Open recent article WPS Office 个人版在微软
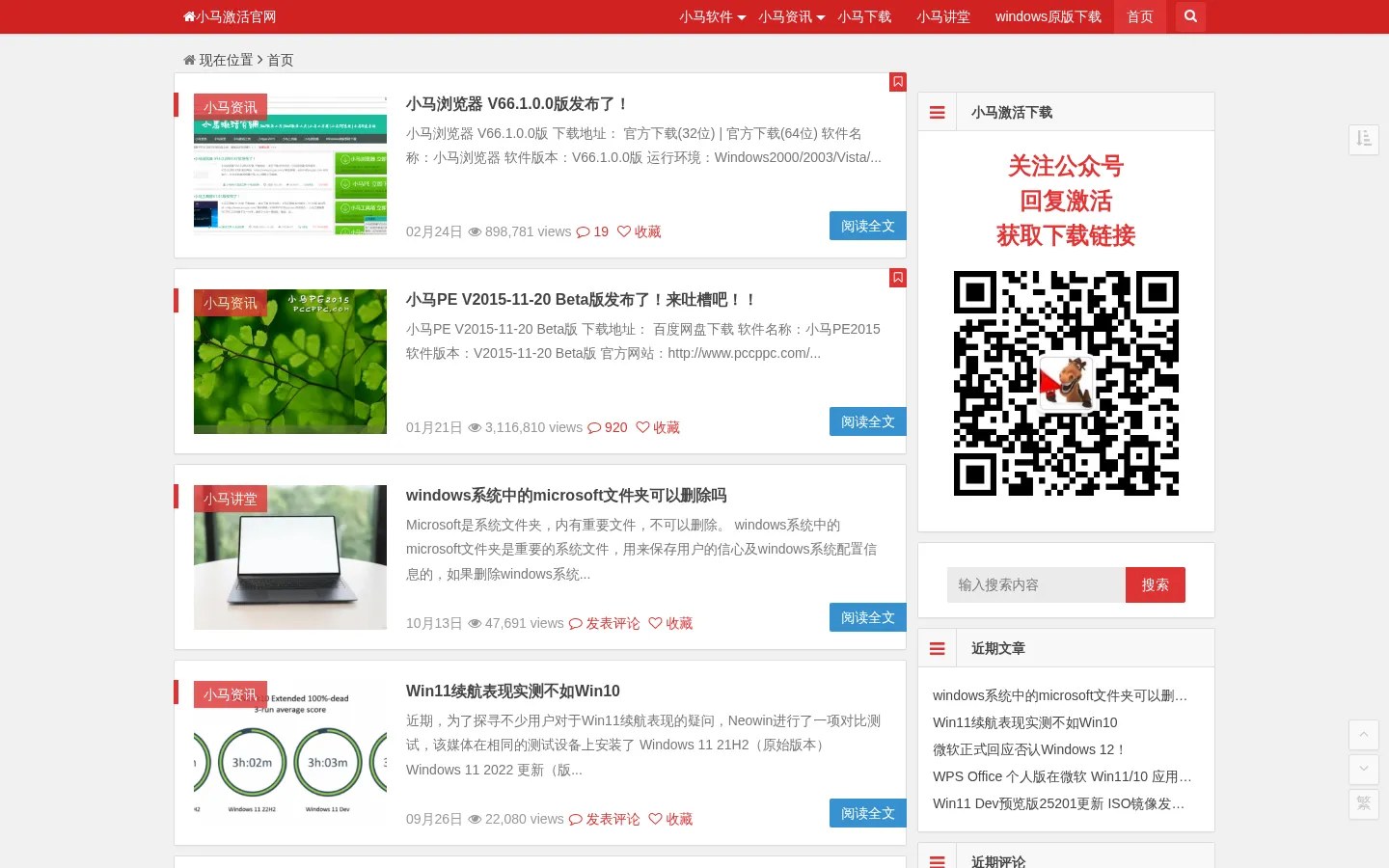This screenshot has width=1389, height=868. point(1063,776)
